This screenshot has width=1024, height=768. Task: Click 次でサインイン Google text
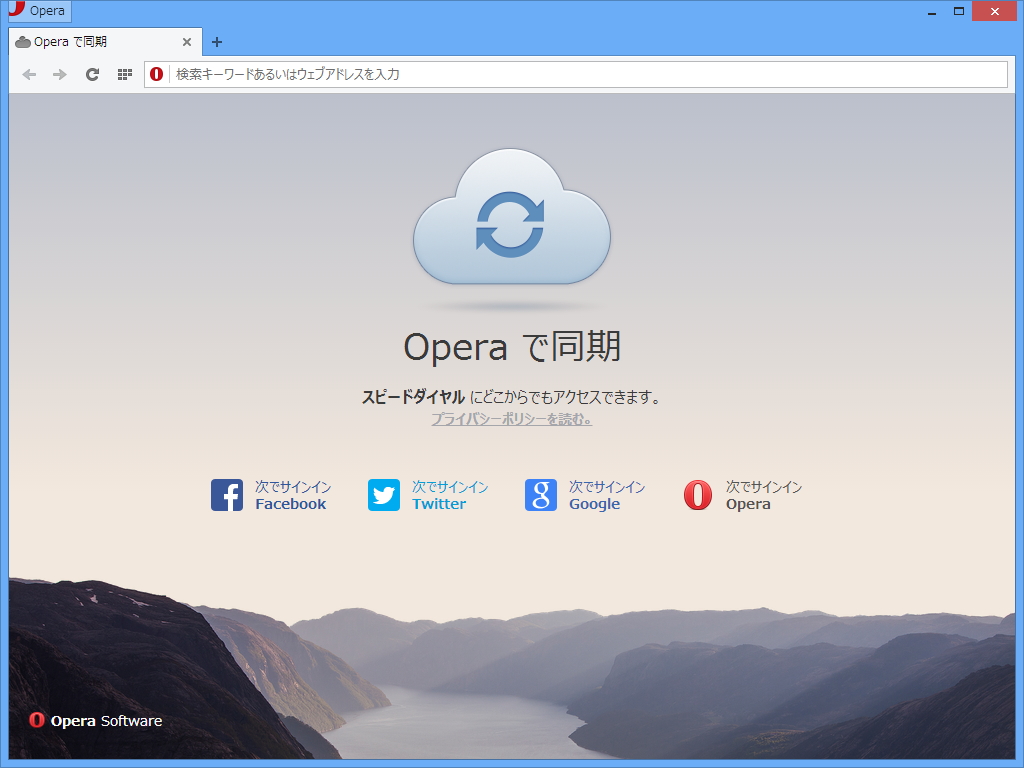tap(608, 495)
